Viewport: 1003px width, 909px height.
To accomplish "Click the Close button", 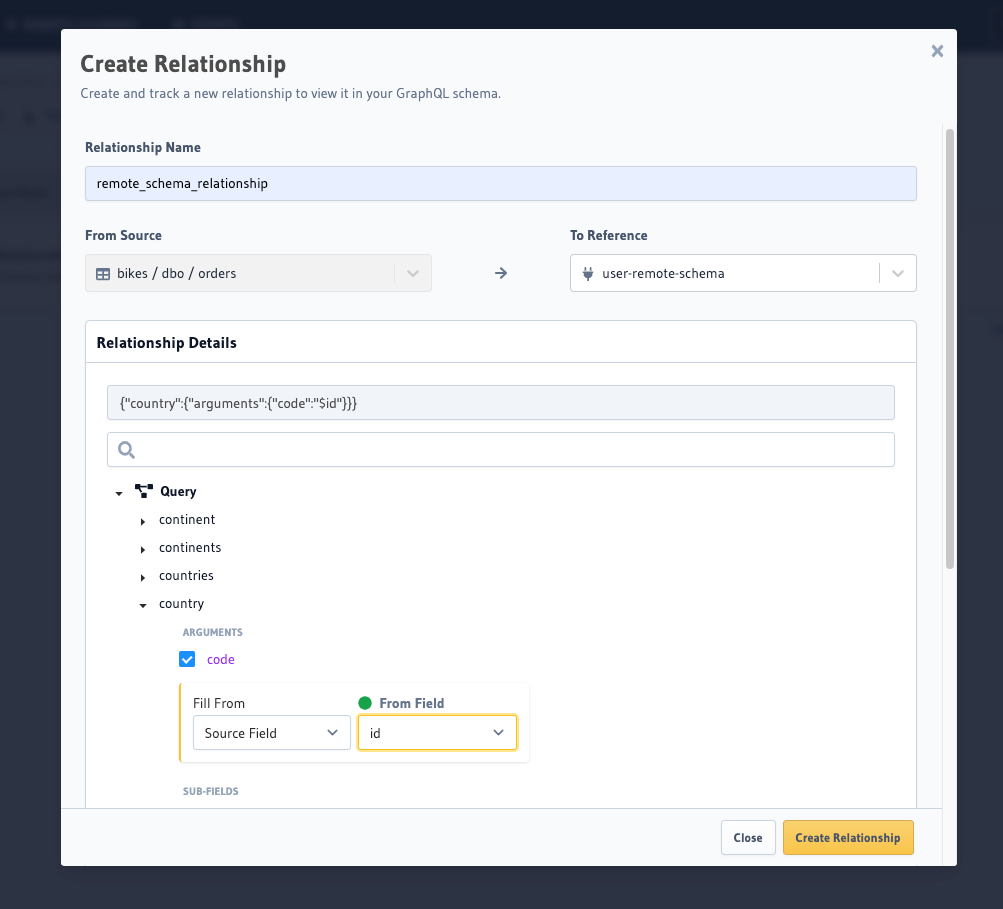I will coord(748,837).
